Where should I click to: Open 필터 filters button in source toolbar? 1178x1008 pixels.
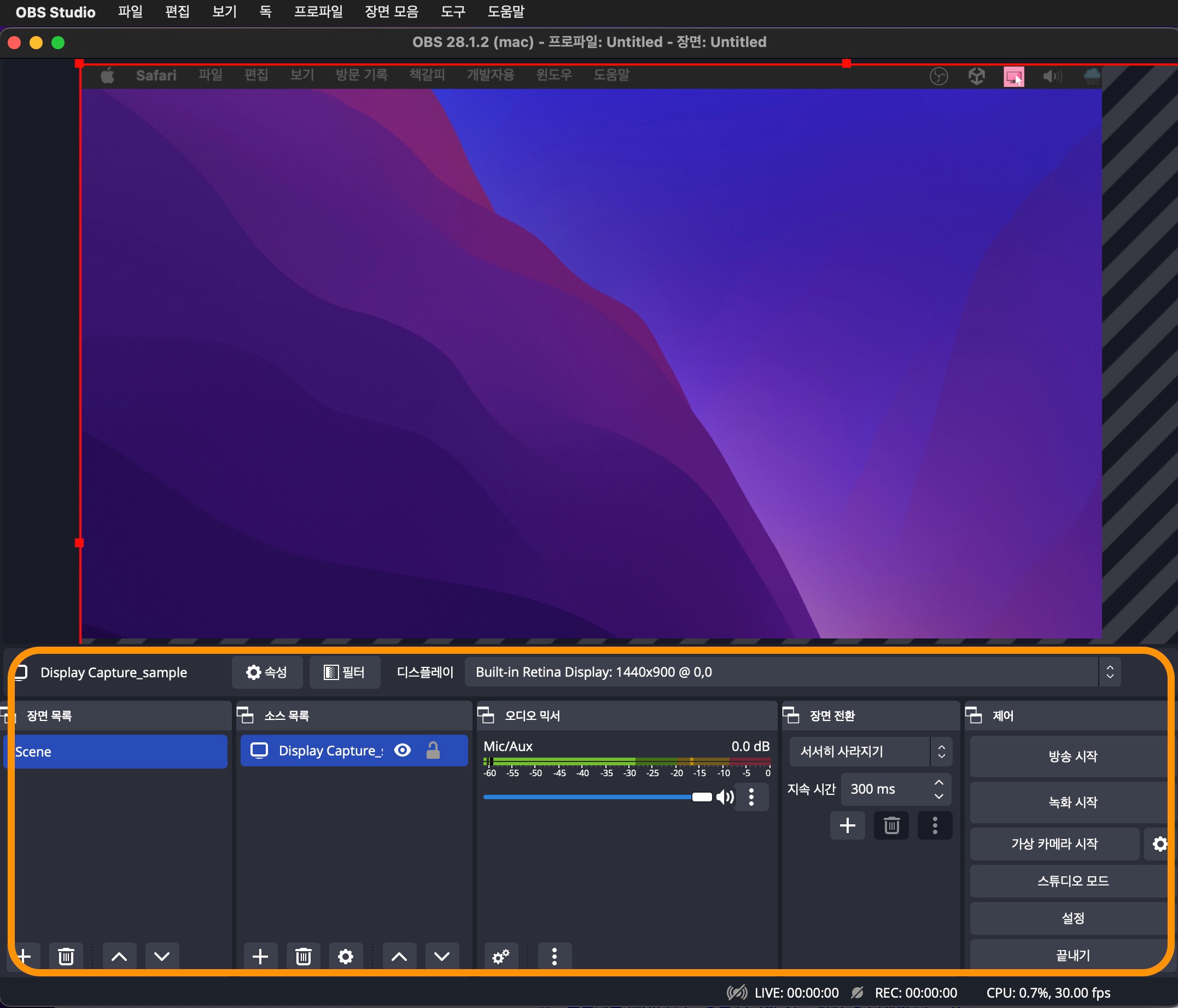point(345,672)
